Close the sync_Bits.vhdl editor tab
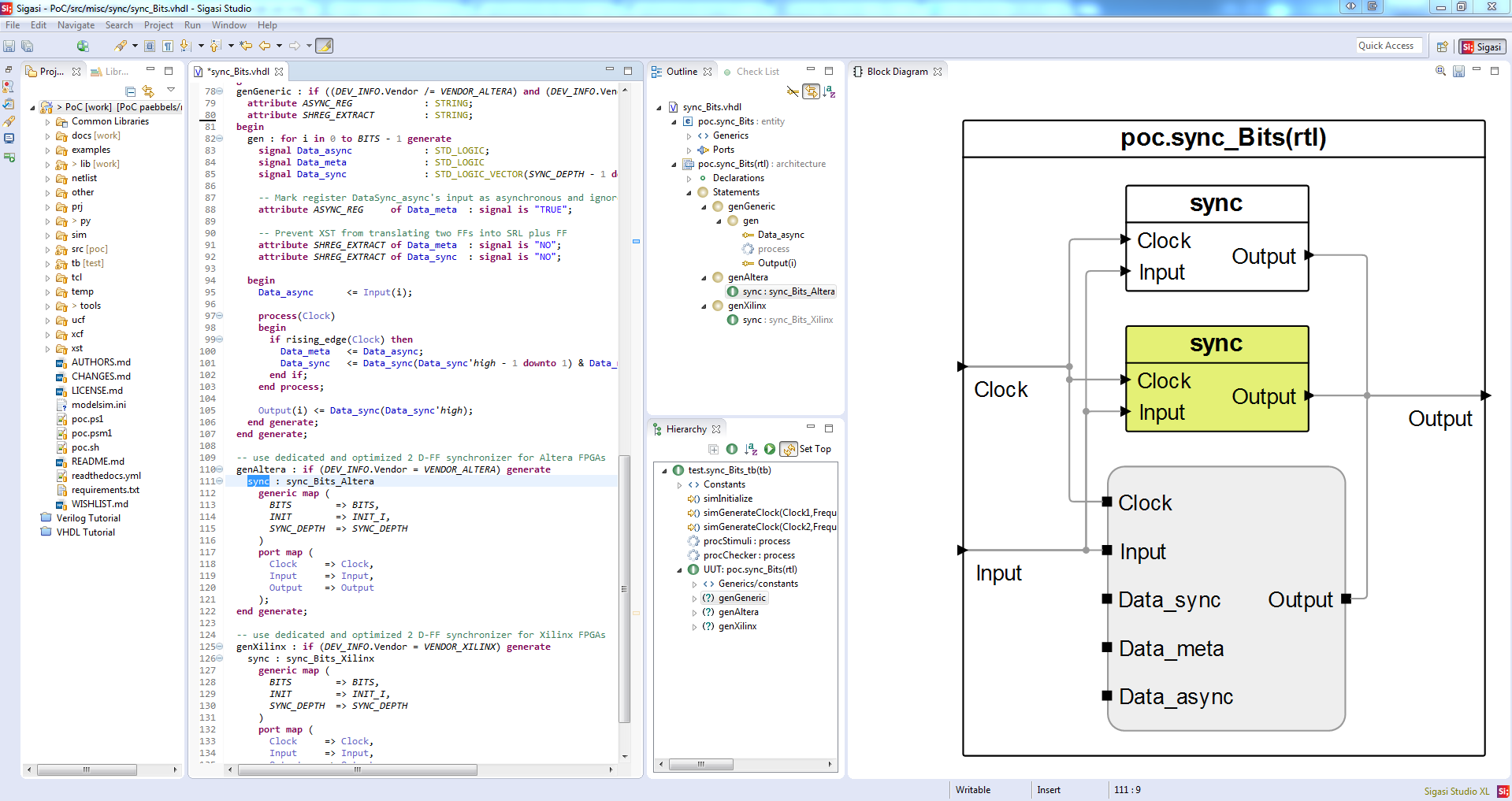 click(279, 72)
